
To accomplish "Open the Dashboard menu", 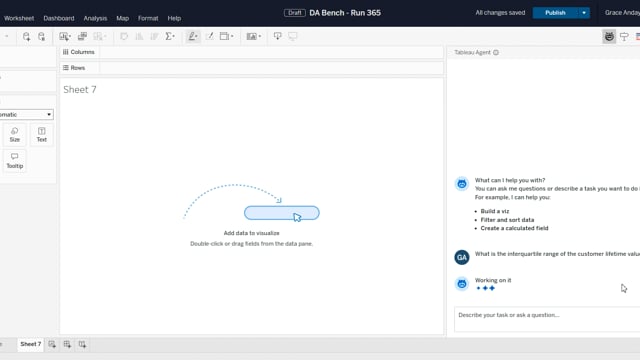I will (x=59, y=18).
